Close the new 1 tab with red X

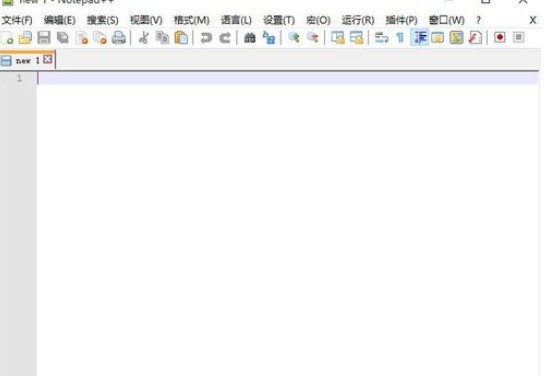pyautogui.click(x=48, y=60)
